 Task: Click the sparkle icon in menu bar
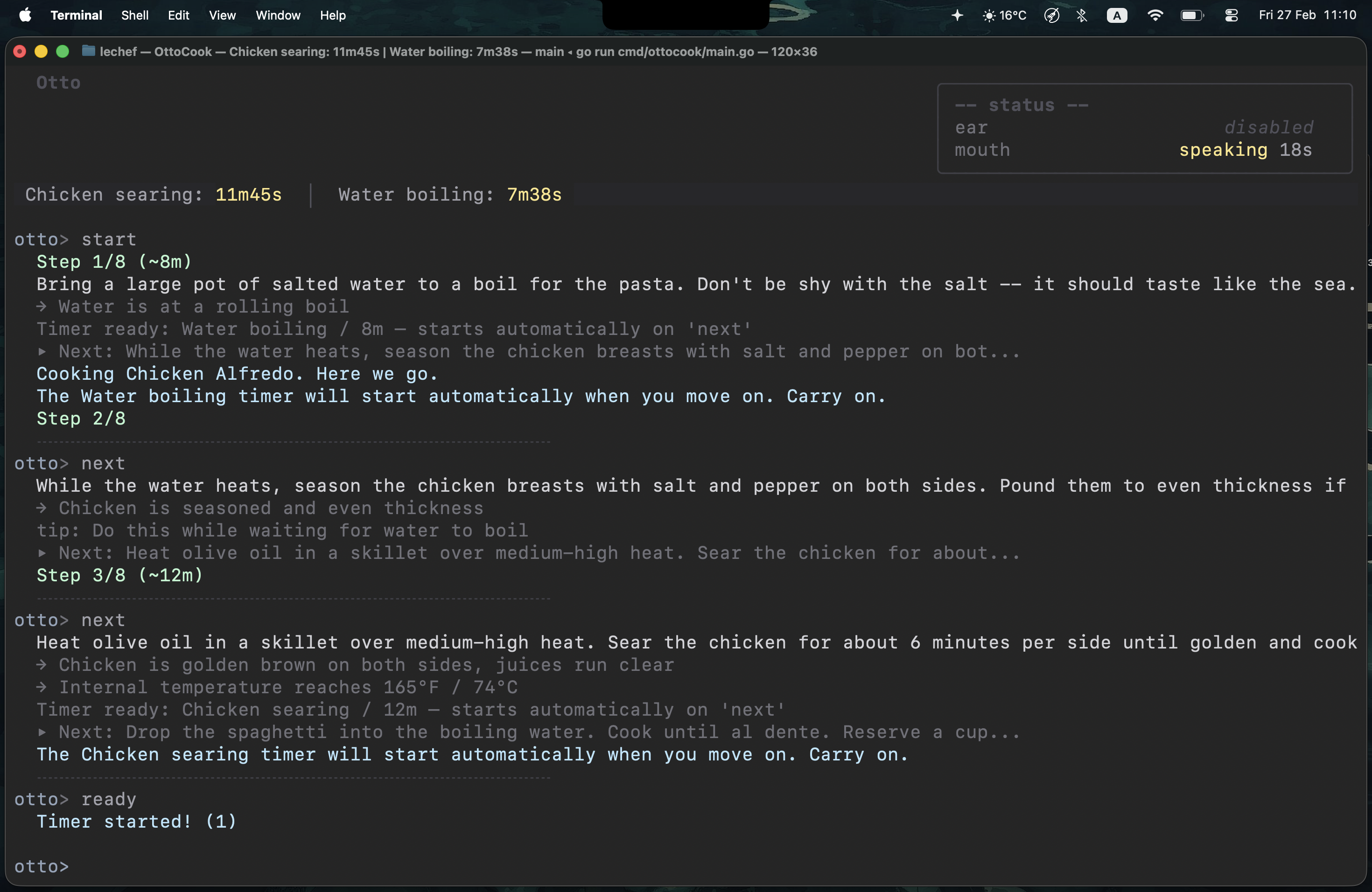957,15
